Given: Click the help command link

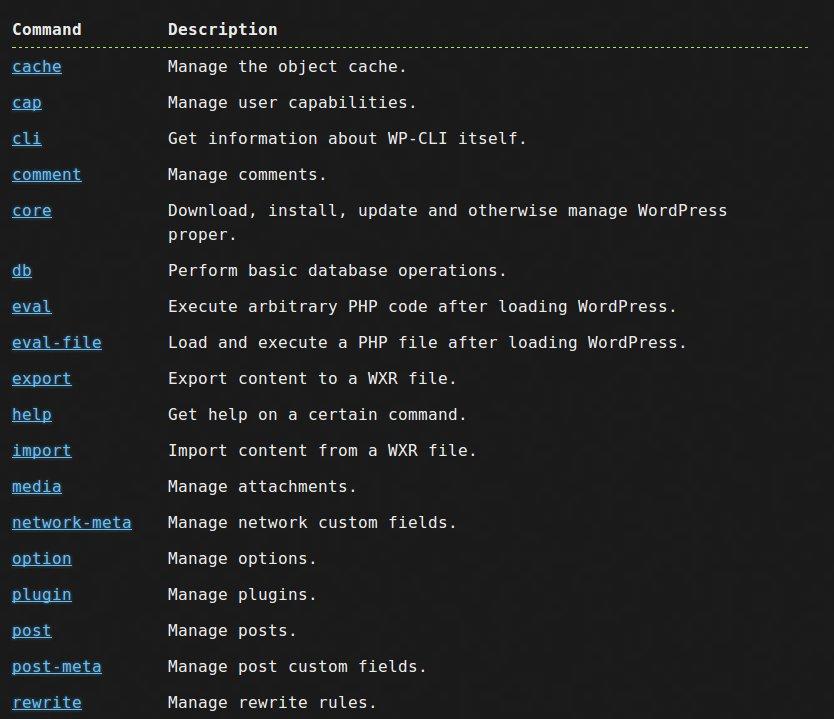Looking at the screenshot, I should coord(32,415).
